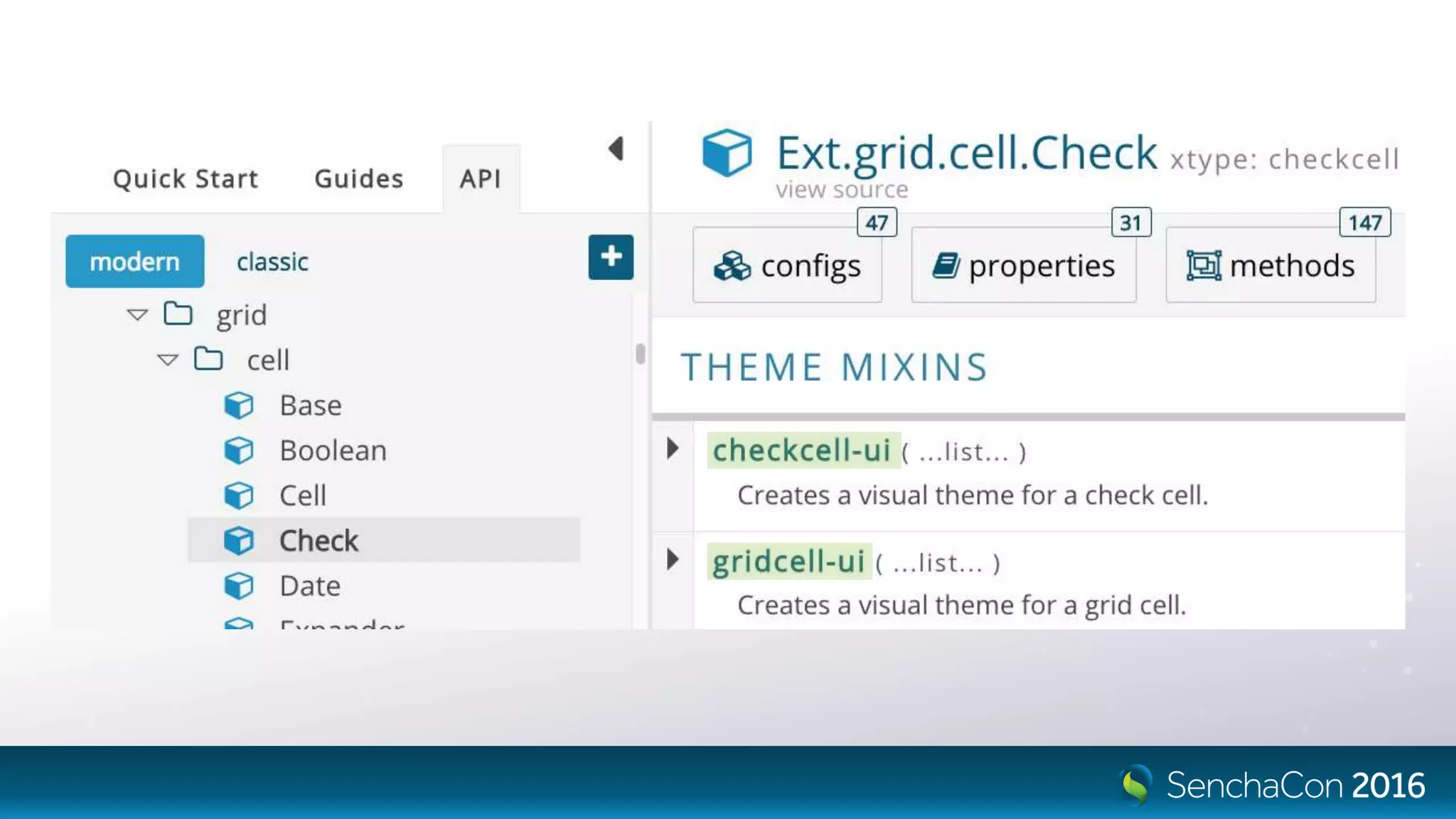Open the configs members button
1456x819 pixels.
click(x=787, y=266)
